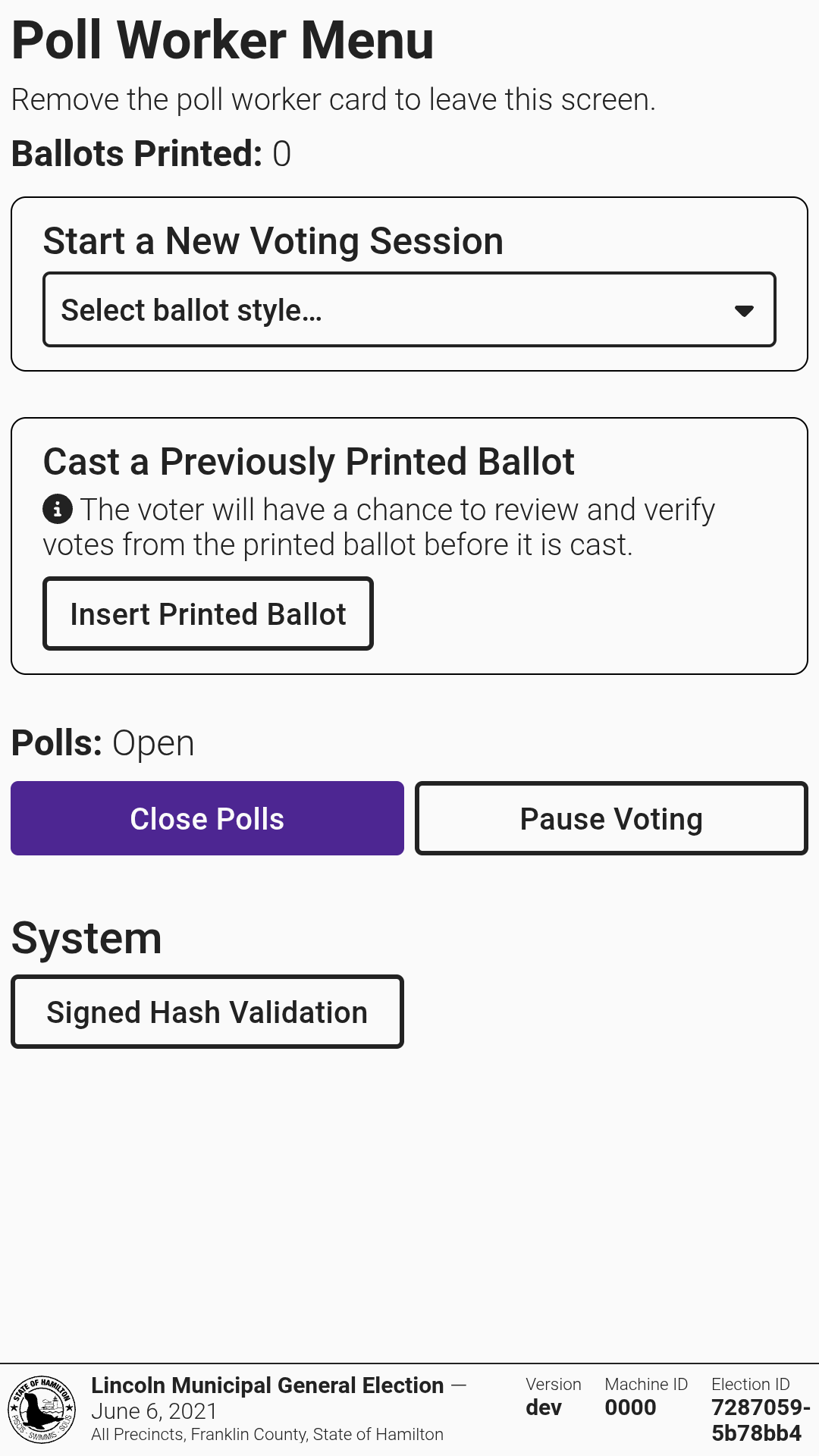
Task: Click the All Precincts, Franklin County text
Action: 267,1435
